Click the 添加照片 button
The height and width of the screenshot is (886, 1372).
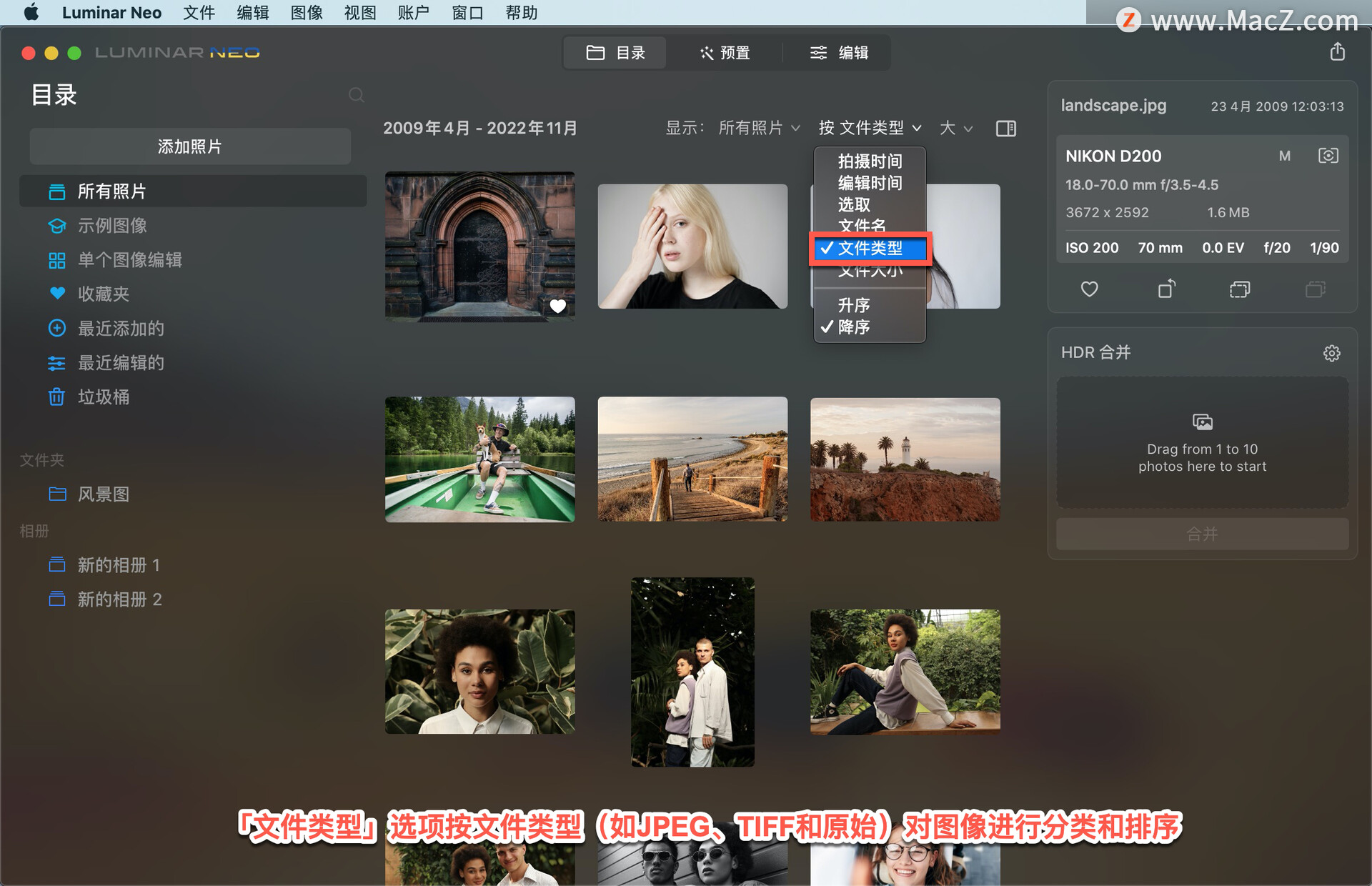point(190,146)
